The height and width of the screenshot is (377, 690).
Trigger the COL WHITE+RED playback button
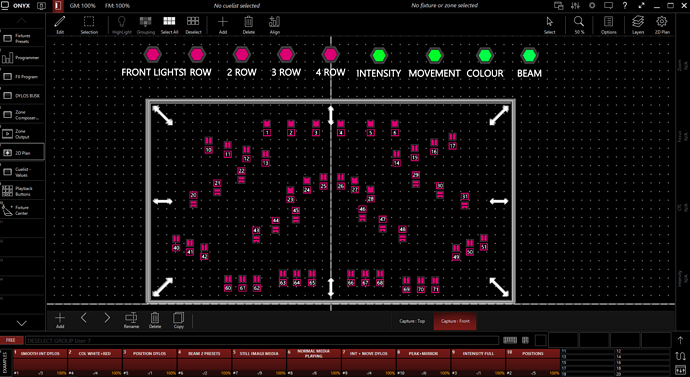point(95,362)
